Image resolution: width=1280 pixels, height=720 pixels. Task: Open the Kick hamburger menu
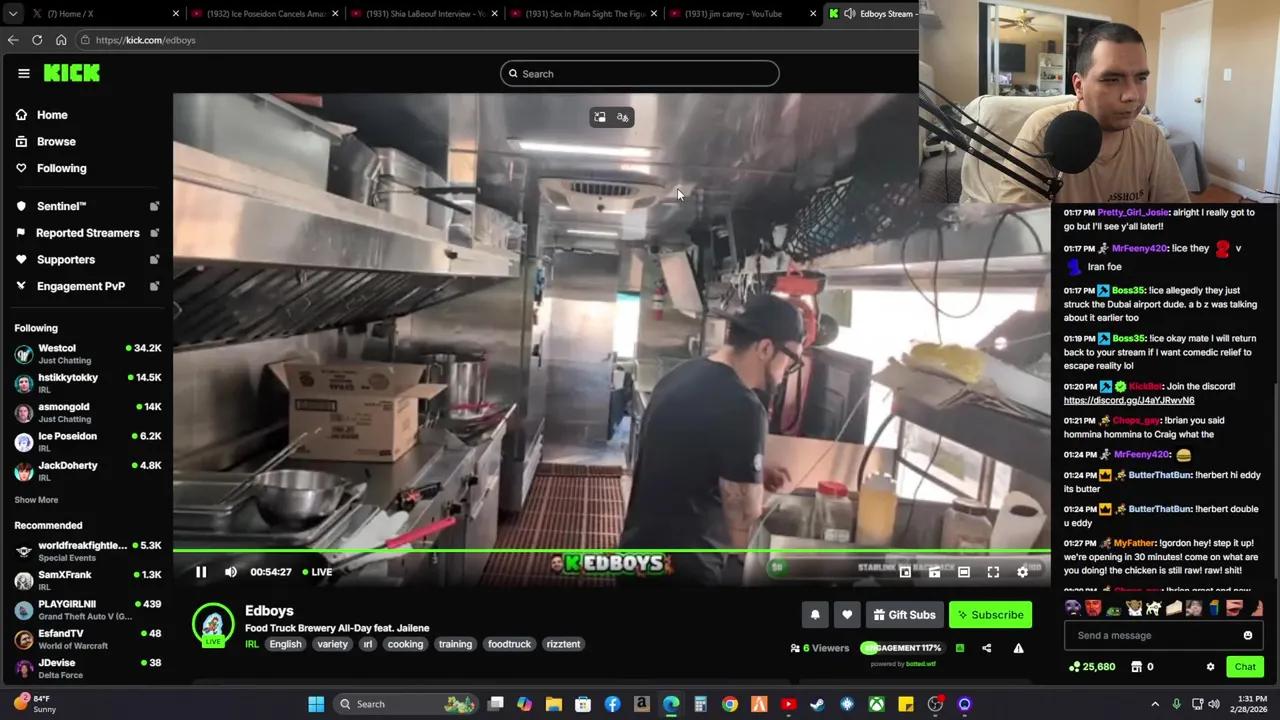(24, 73)
